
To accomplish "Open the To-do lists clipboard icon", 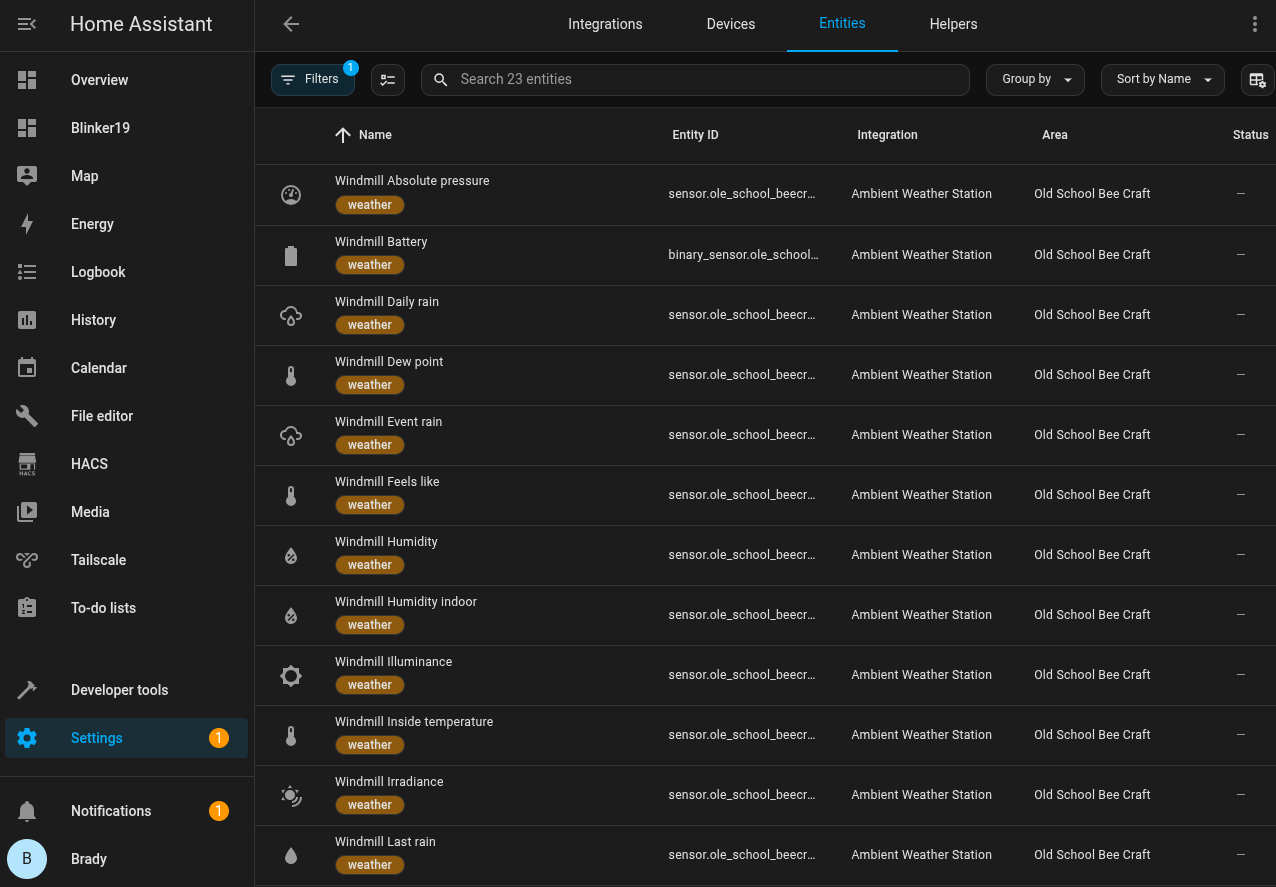I will 27,608.
